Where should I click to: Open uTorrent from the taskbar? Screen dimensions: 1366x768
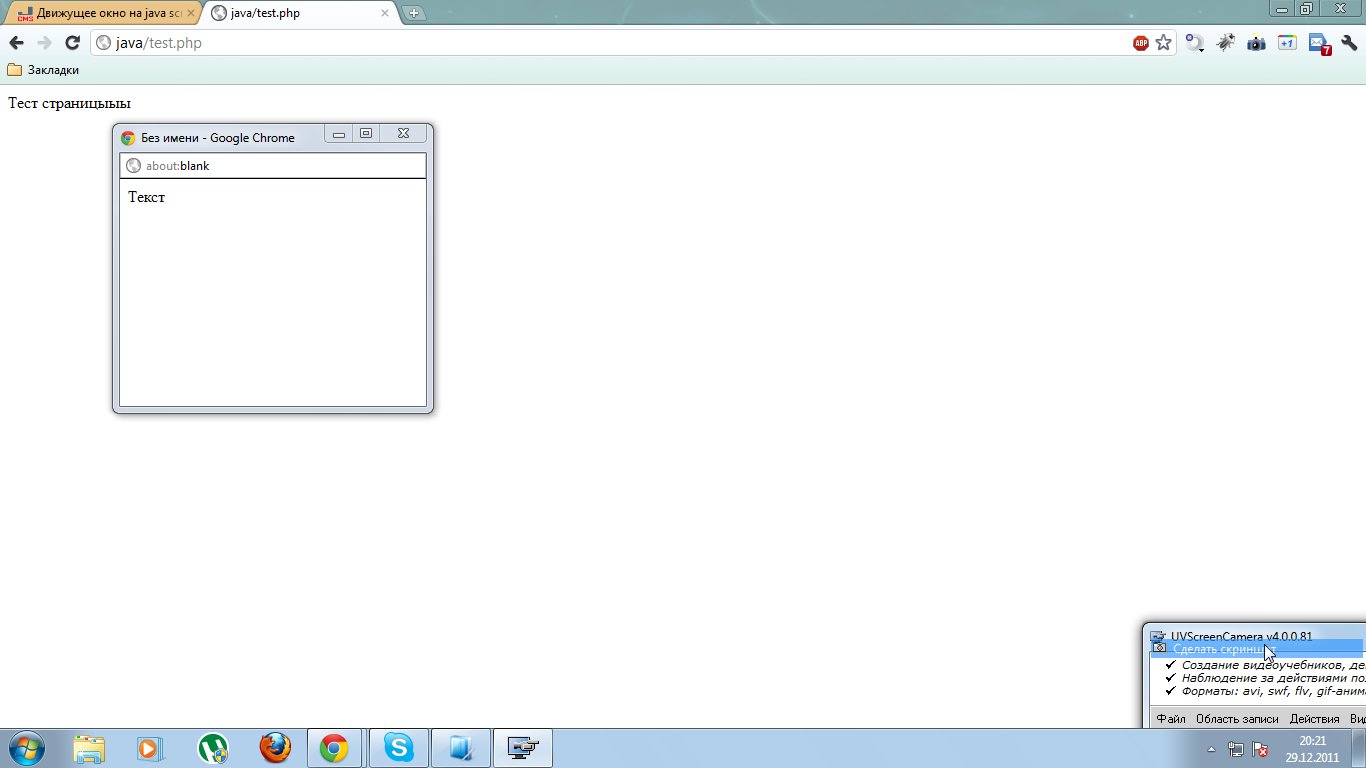click(x=212, y=748)
